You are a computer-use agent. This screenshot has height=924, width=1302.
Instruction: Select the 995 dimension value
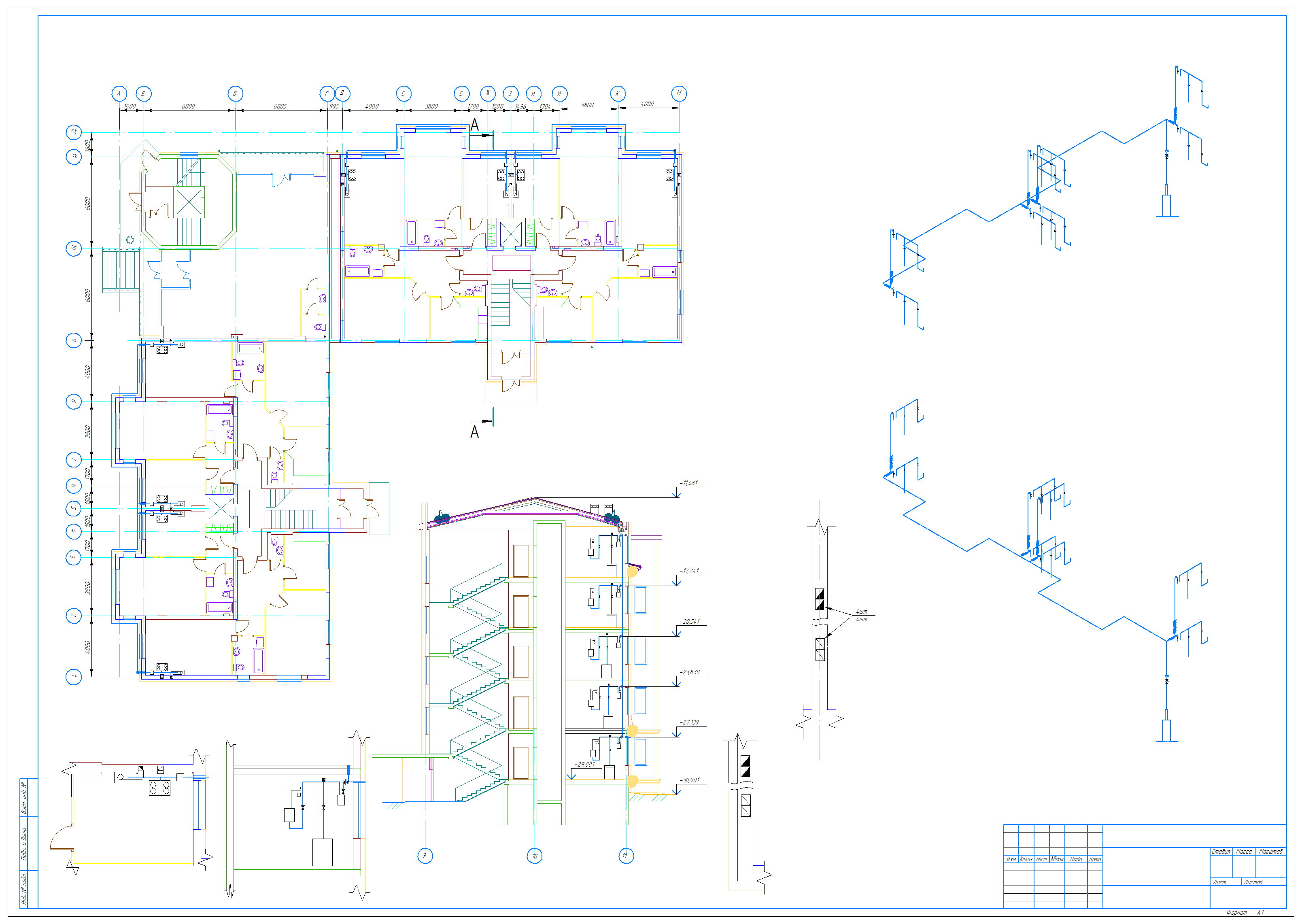click(x=334, y=106)
